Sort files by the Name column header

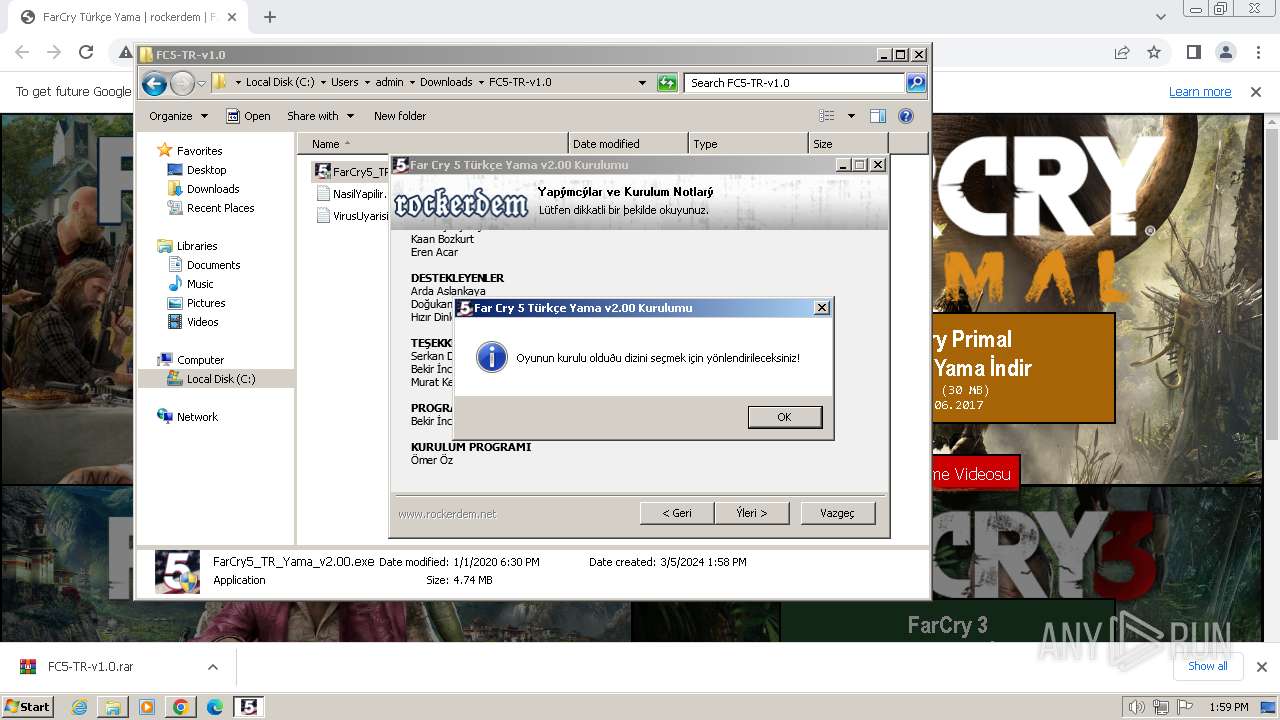[x=432, y=144]
